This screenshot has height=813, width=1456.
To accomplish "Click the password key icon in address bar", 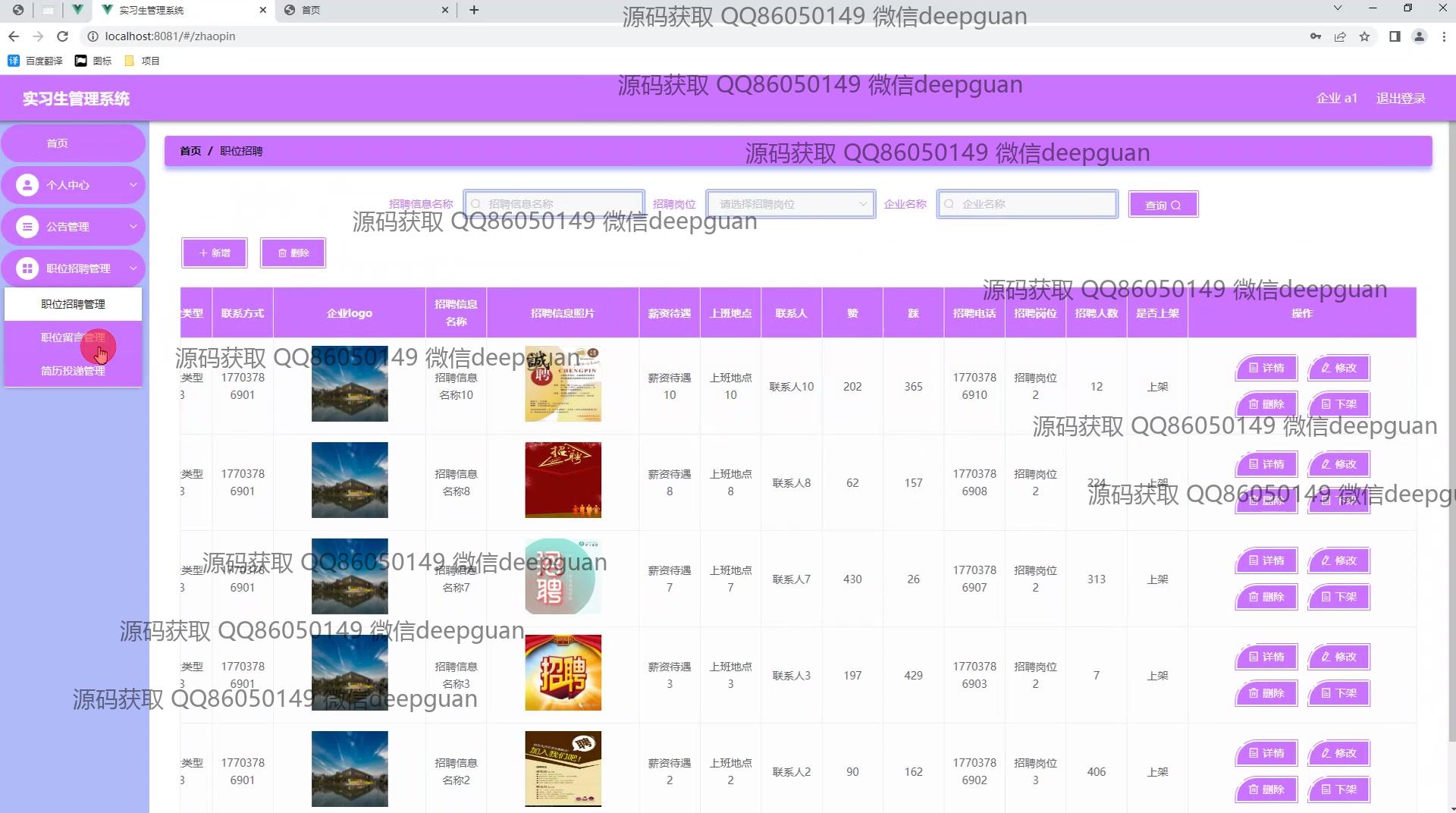I will click(1315, 36).
